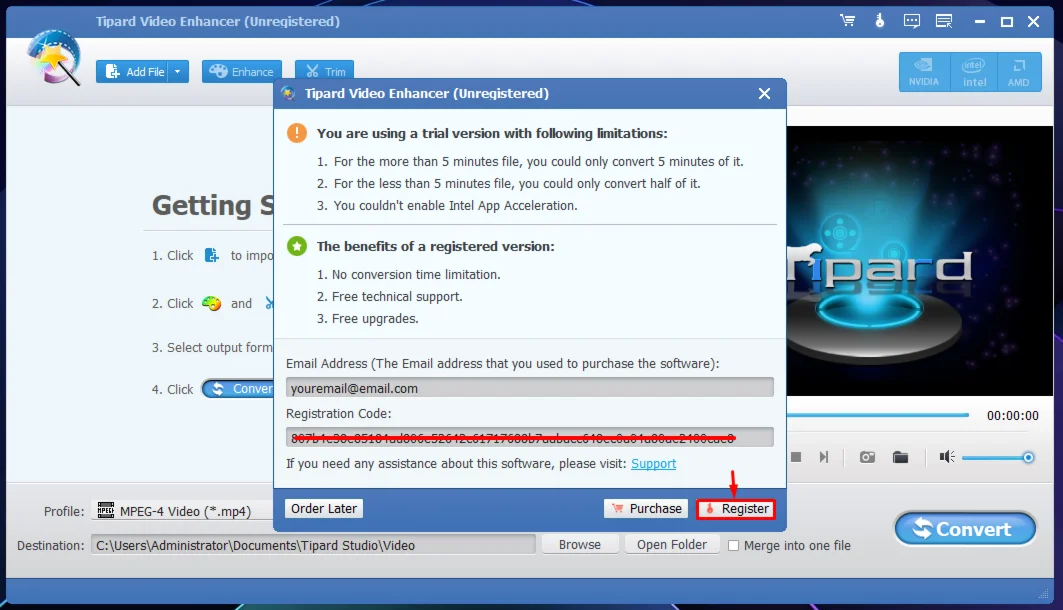Click the Enhance toolbar button
Image resolution: width=1063 pixels, height=610 pixels.
[x=241, y=71]
